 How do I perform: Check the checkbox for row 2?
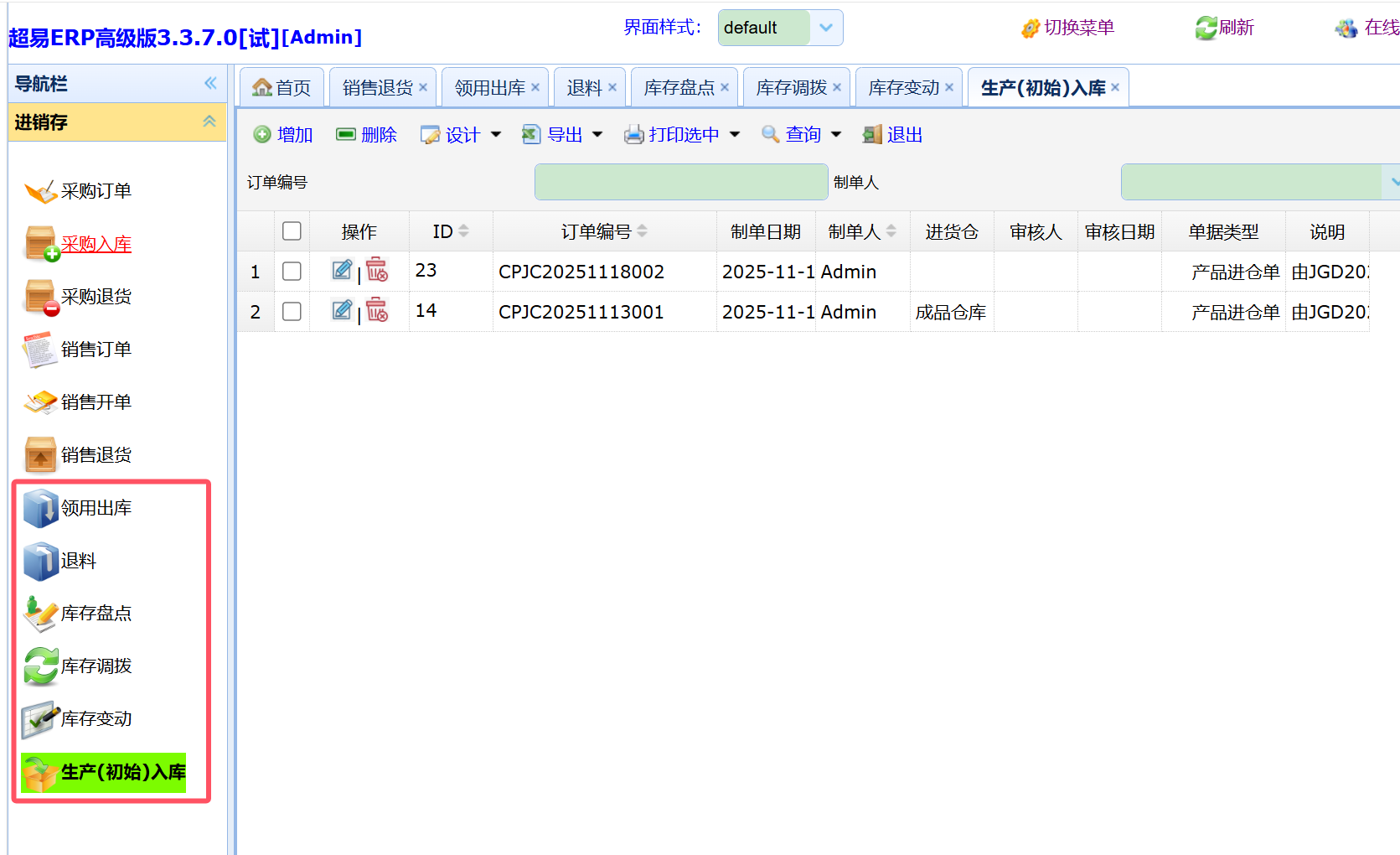point(292,312)
